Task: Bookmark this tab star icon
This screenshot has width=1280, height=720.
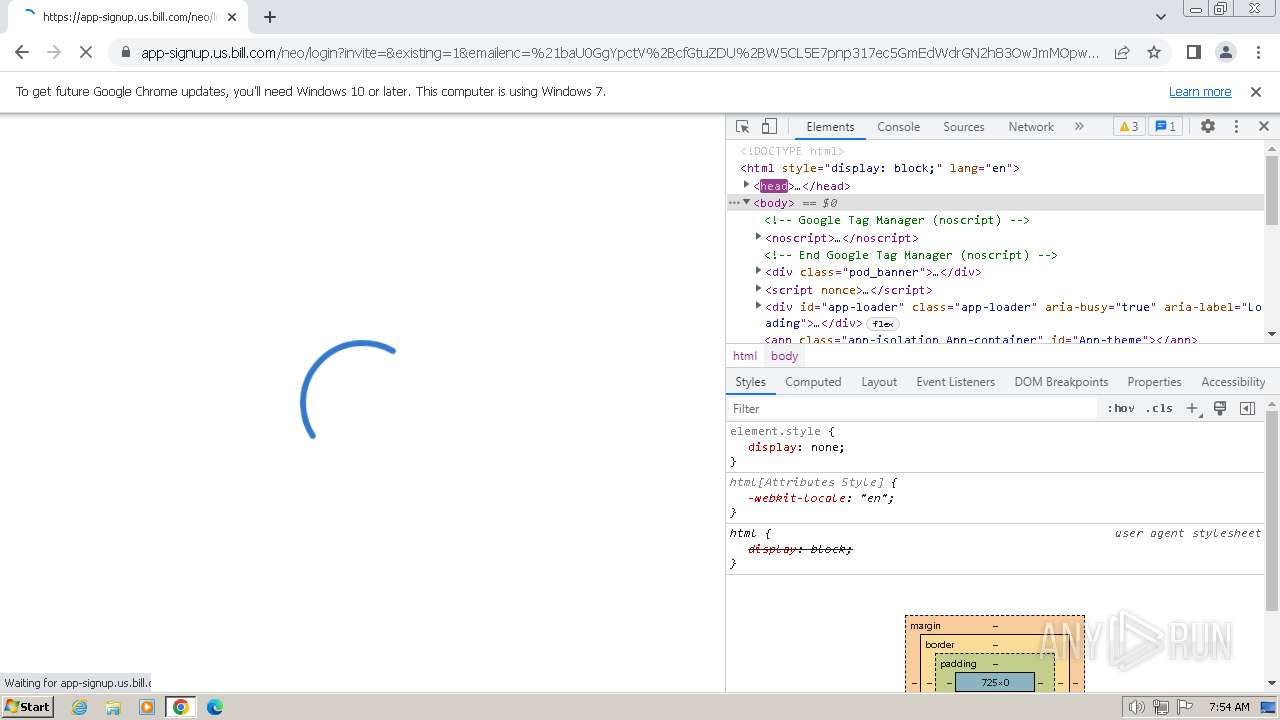Action: (1154, 53)
